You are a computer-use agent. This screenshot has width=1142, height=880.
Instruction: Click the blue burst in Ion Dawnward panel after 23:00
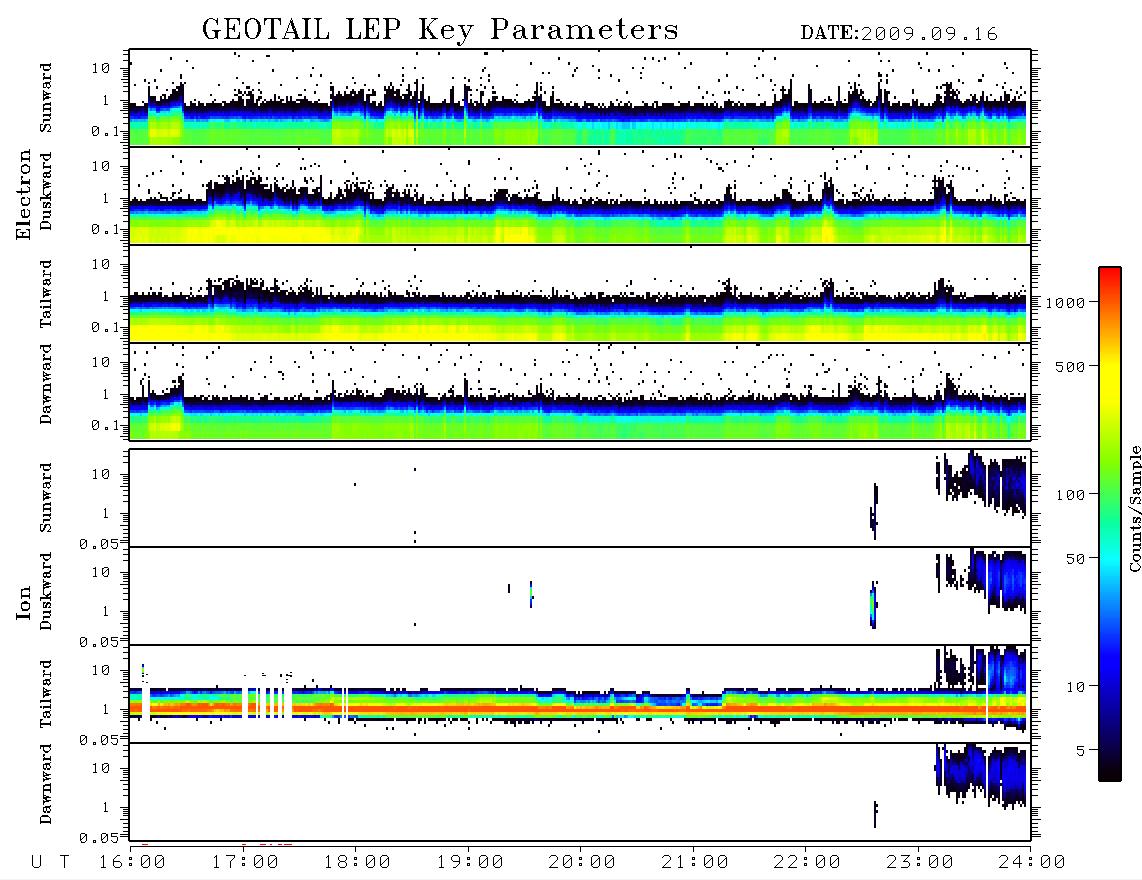click(x=981, y=775)
